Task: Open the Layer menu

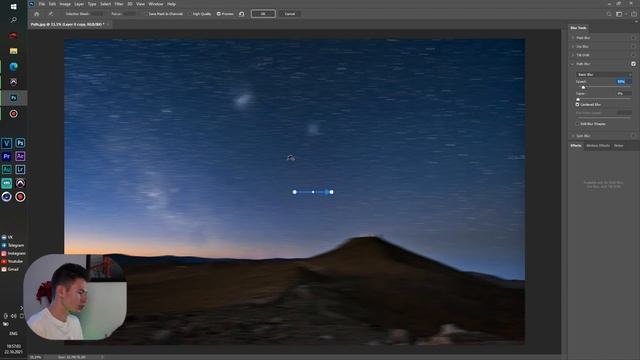Action: tap(79, 4)
